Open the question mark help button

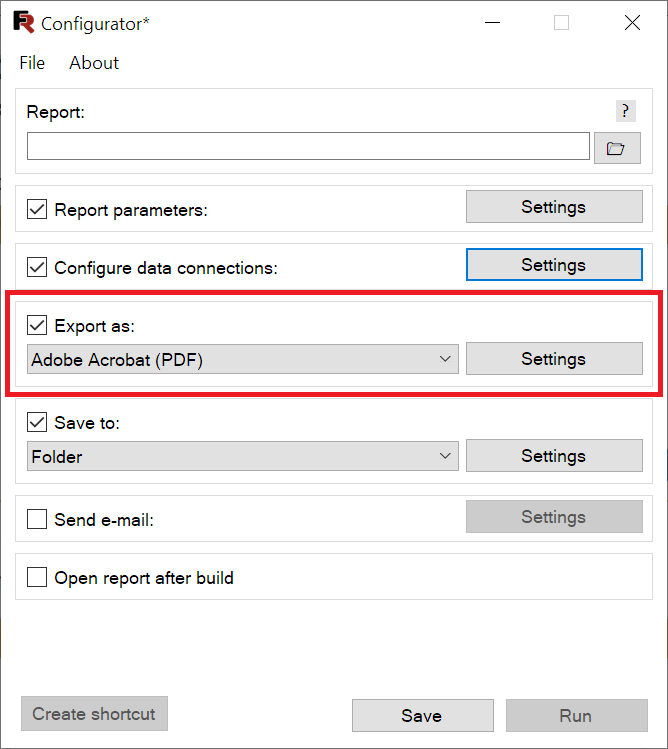click(x=625, y=111)
